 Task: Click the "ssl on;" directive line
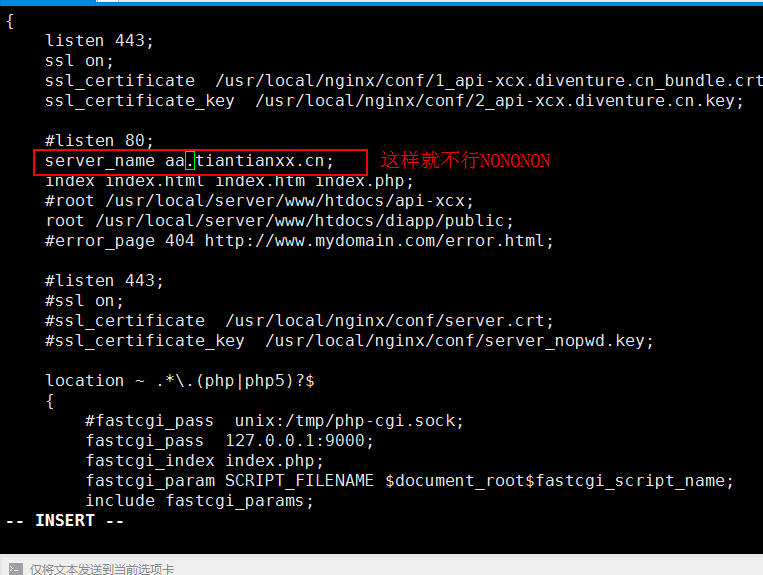coord(79,61)
